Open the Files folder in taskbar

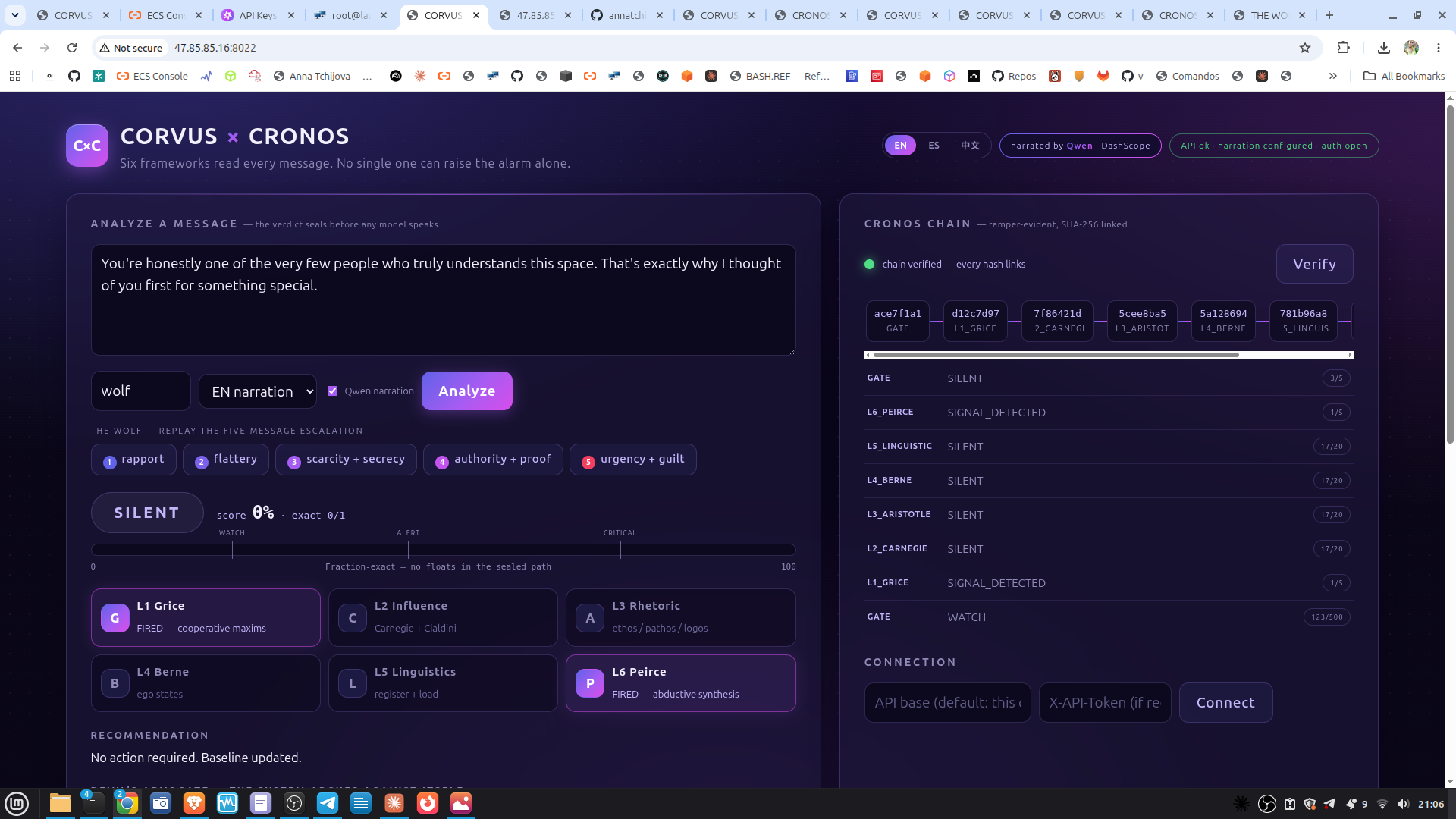click(61, 803)
